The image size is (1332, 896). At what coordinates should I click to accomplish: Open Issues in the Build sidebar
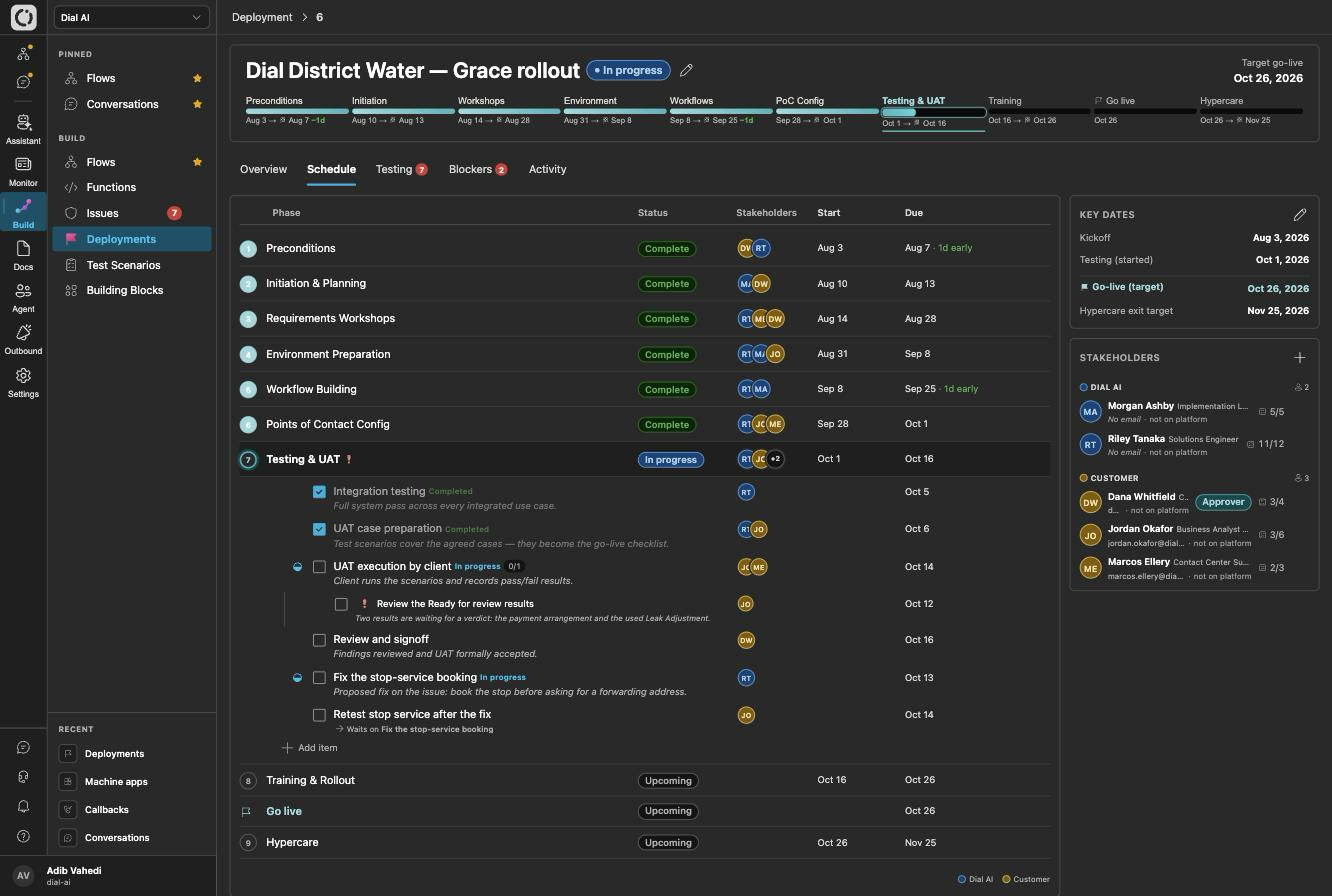click(x=131, y=213)
